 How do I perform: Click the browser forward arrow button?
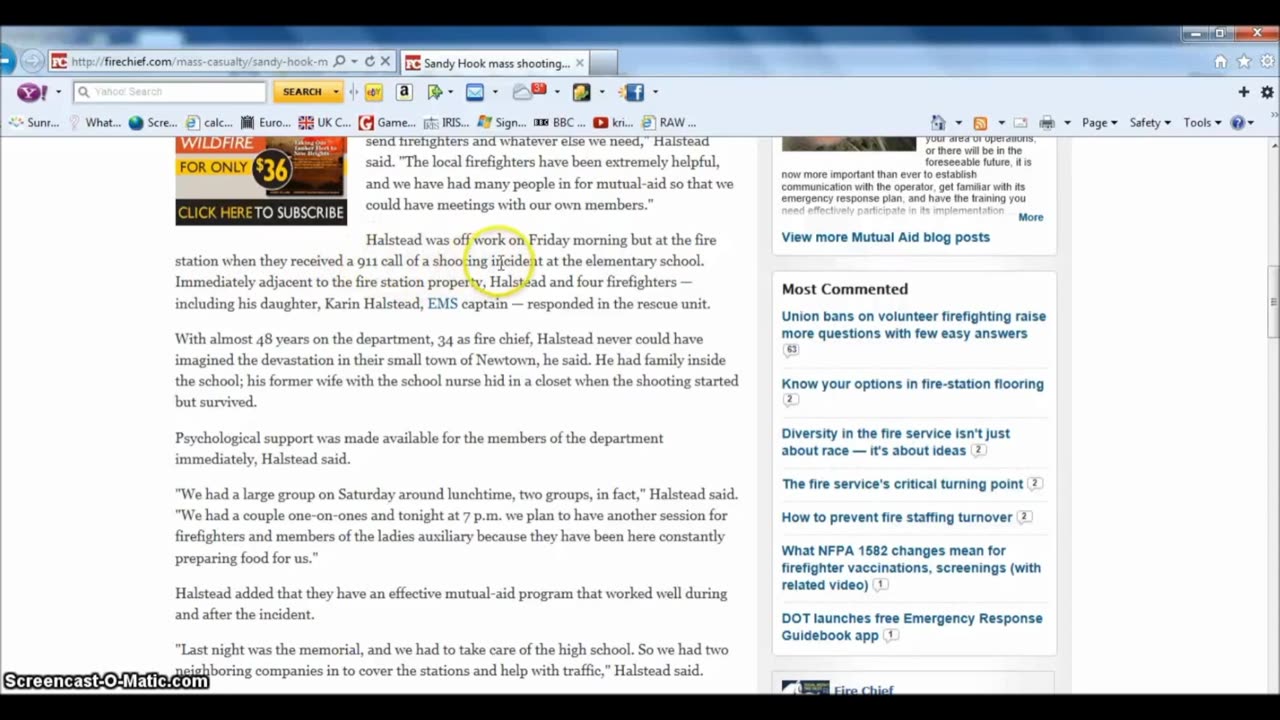(x=32, y=62)
